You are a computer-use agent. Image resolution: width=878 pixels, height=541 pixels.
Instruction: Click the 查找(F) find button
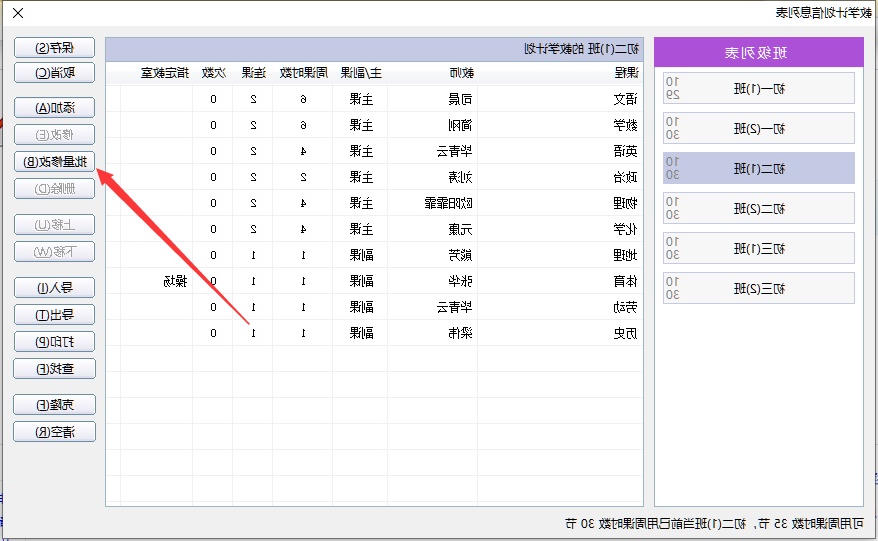pyautogui.click(x=54, y=369)
